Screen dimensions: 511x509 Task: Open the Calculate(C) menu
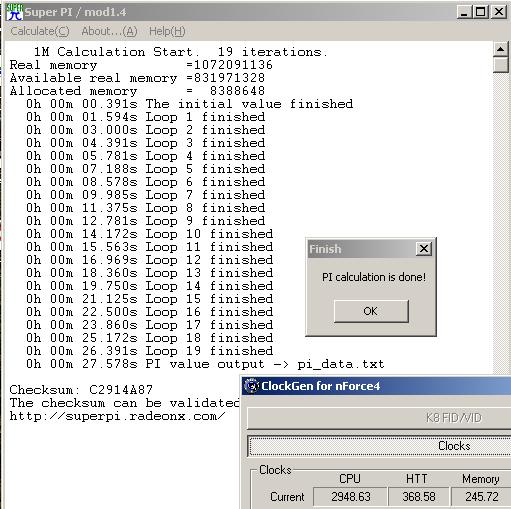click(x=40, y=31)
